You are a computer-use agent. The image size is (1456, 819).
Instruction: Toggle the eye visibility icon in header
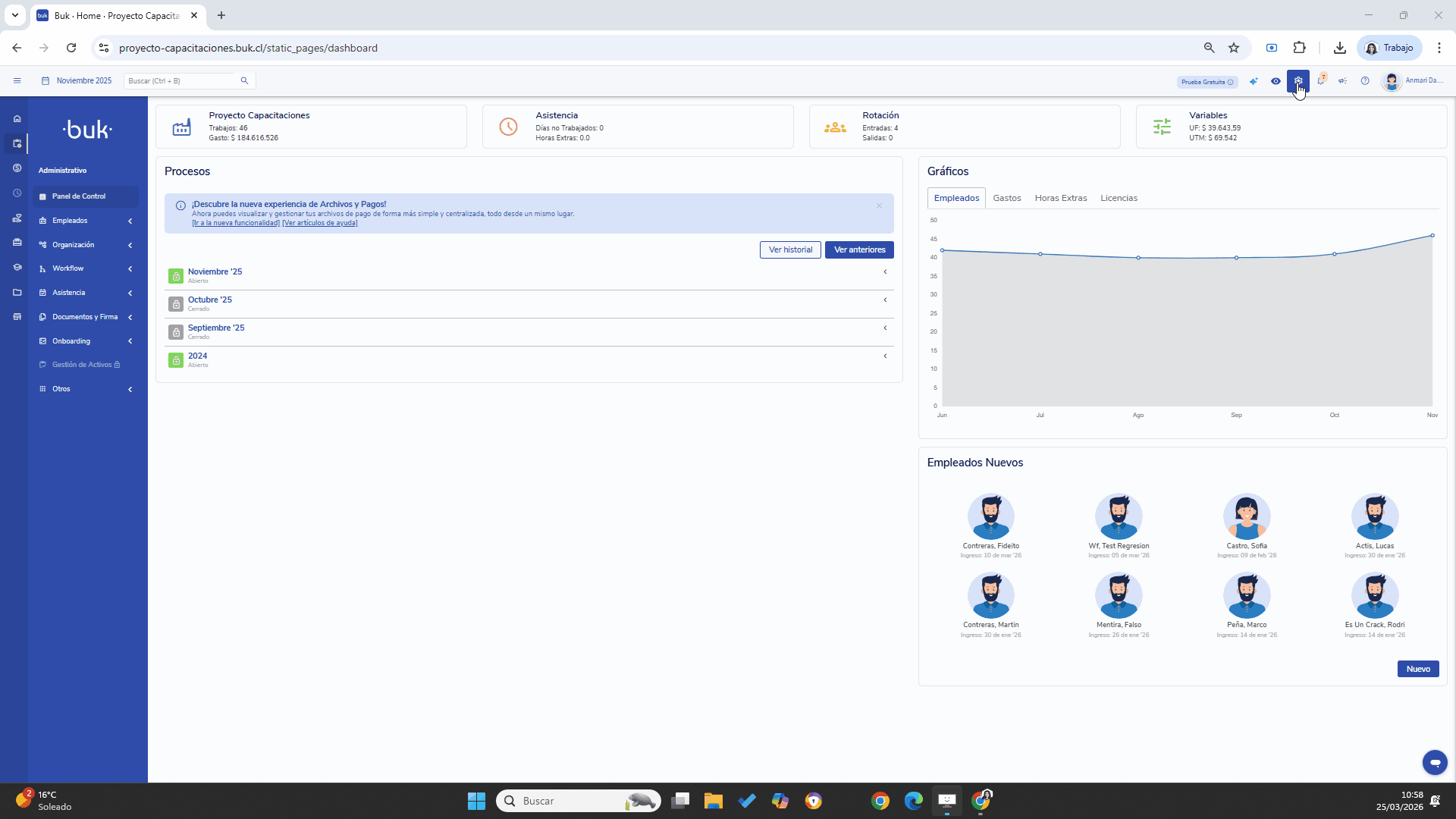[1276, 81]
